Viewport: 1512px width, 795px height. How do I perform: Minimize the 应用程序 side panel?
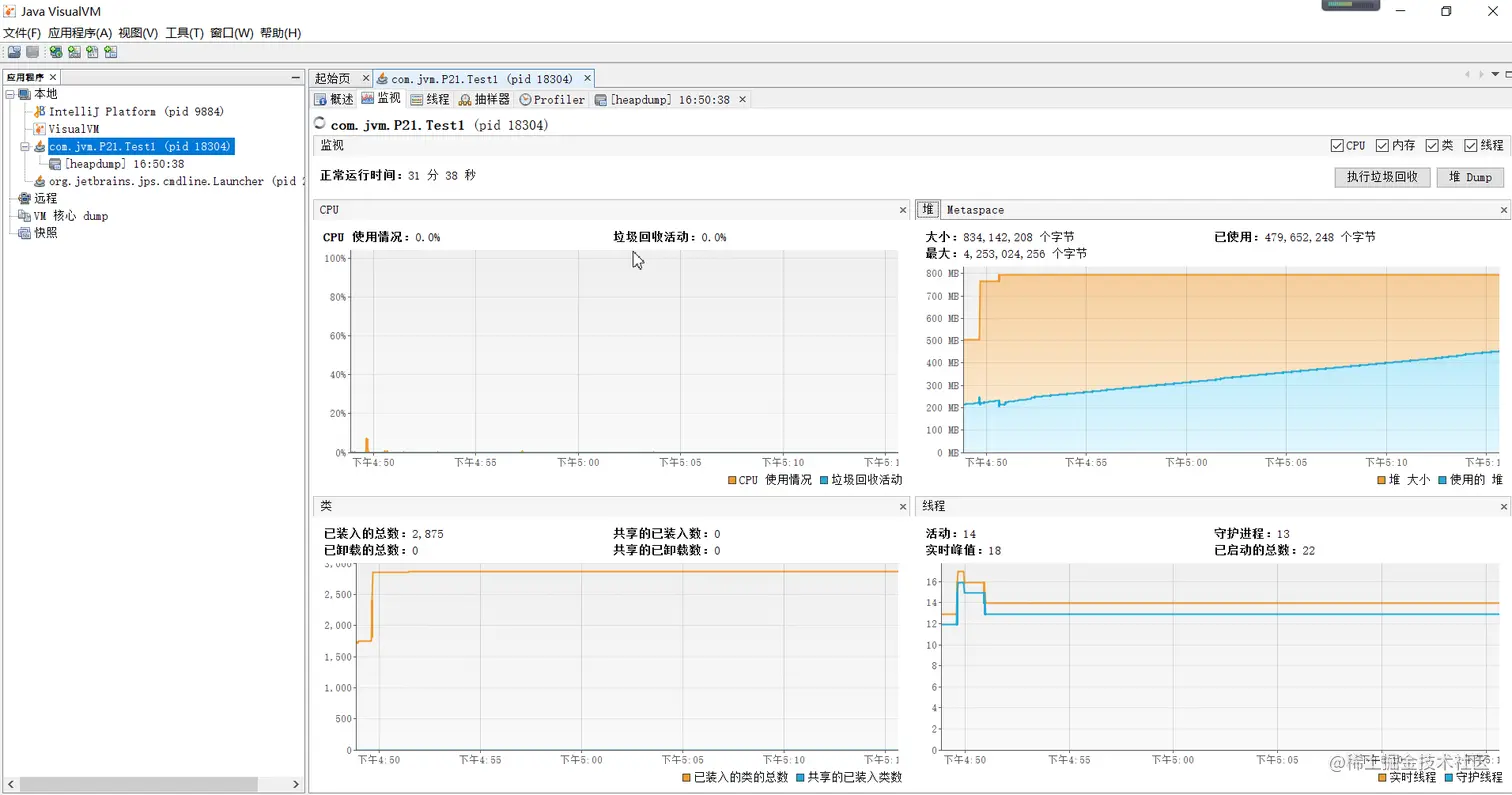(295, 77)
